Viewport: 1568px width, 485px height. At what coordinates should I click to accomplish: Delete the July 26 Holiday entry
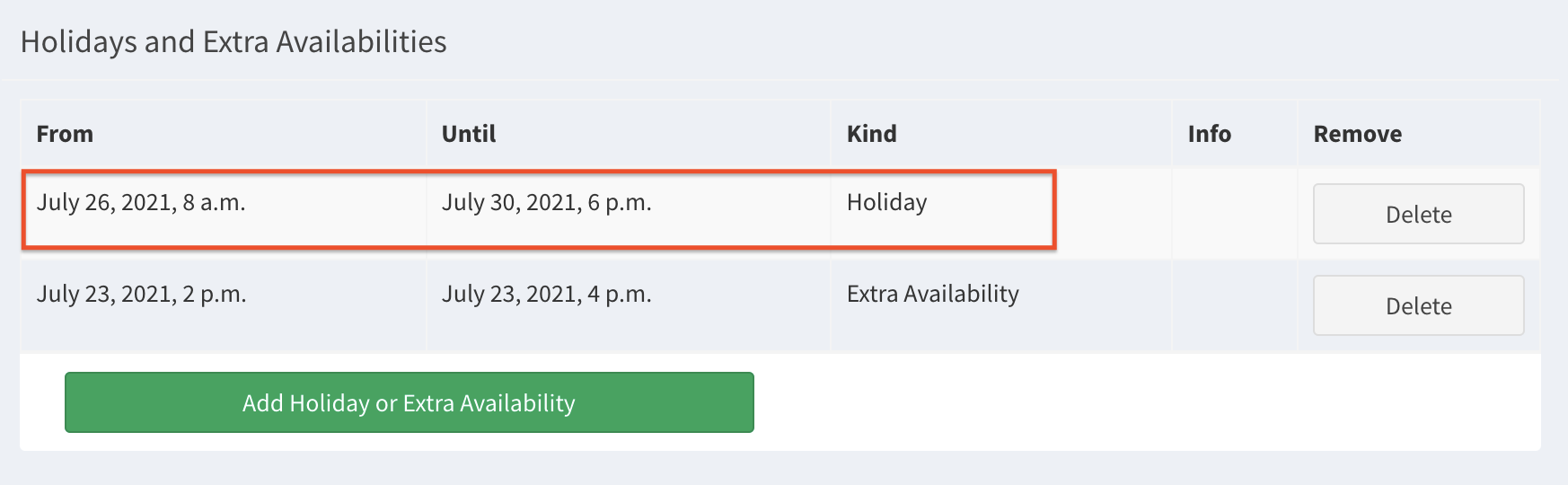pyautogui.click(x=1418, y=214)
